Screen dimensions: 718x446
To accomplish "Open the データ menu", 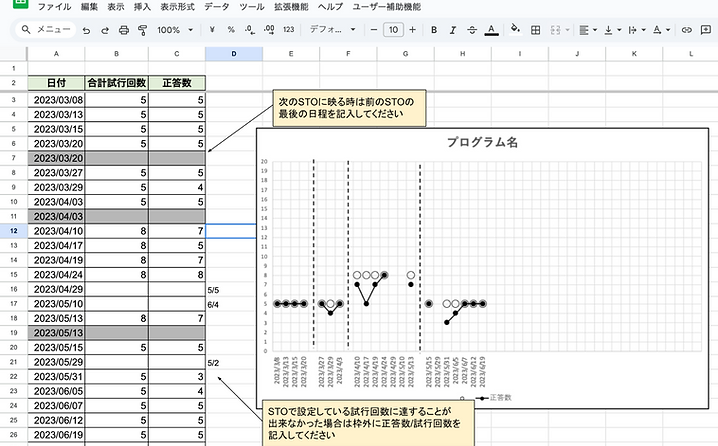I will point(217,6).
